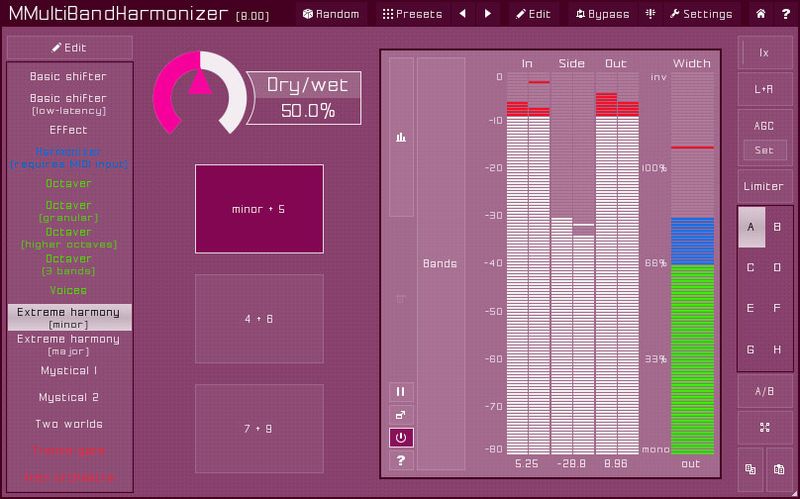Click the Dry/wet knob
The image size is (800, 499).
point(200,94)
